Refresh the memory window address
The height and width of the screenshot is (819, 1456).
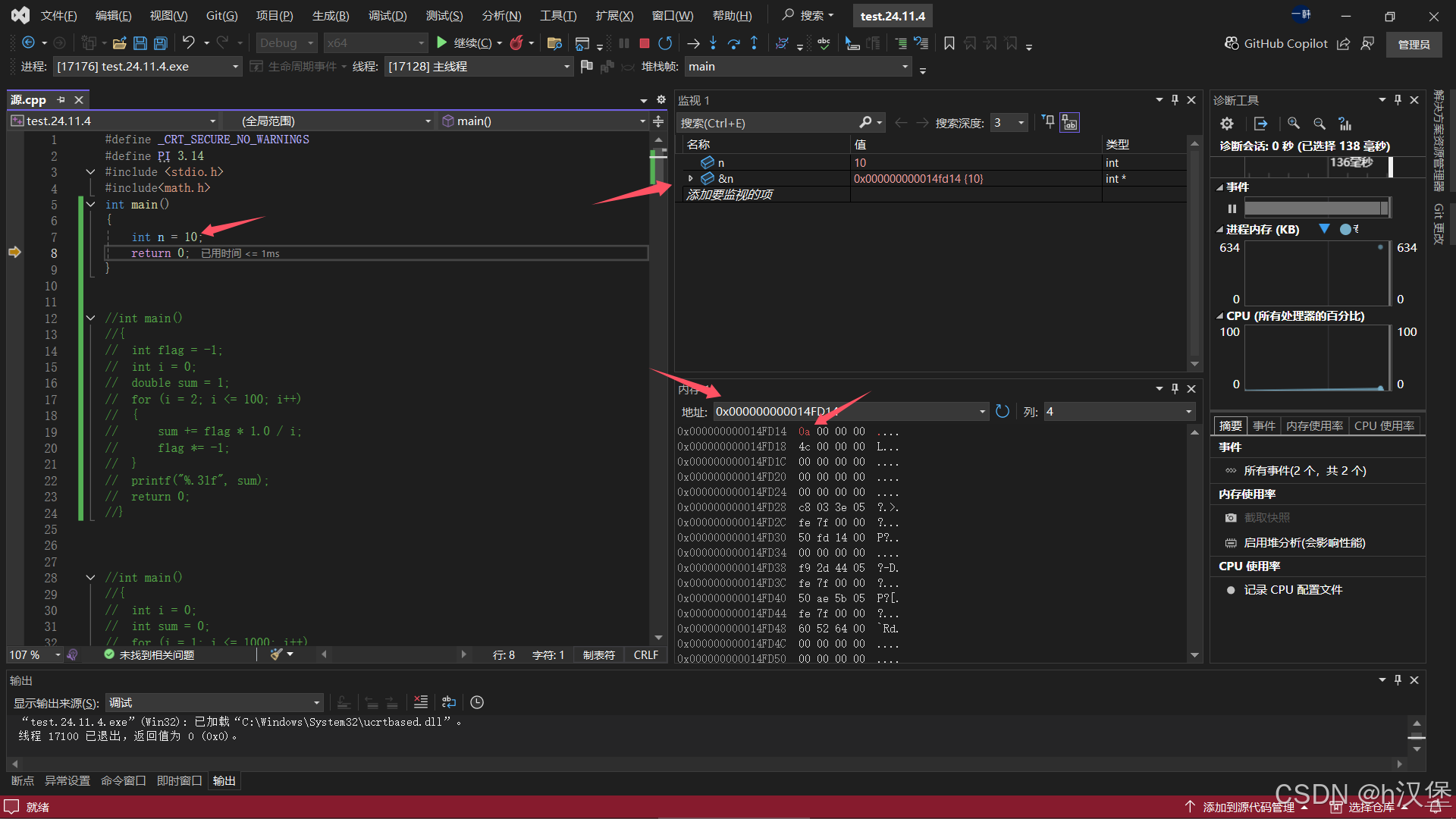(1003, 411)
